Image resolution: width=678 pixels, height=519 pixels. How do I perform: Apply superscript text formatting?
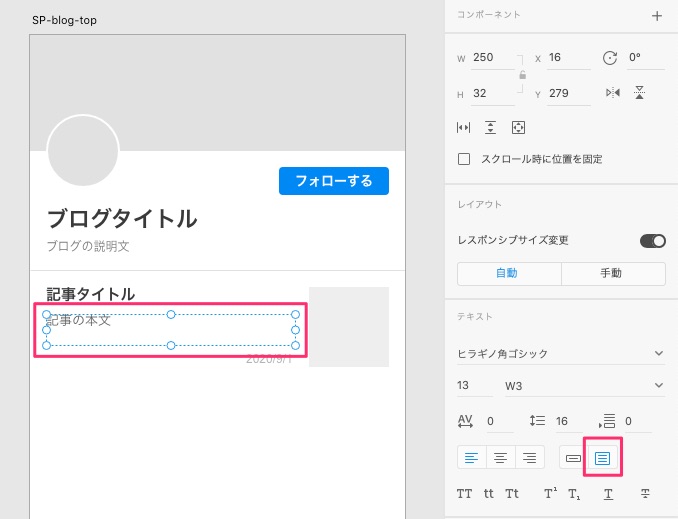click(550, 494)
